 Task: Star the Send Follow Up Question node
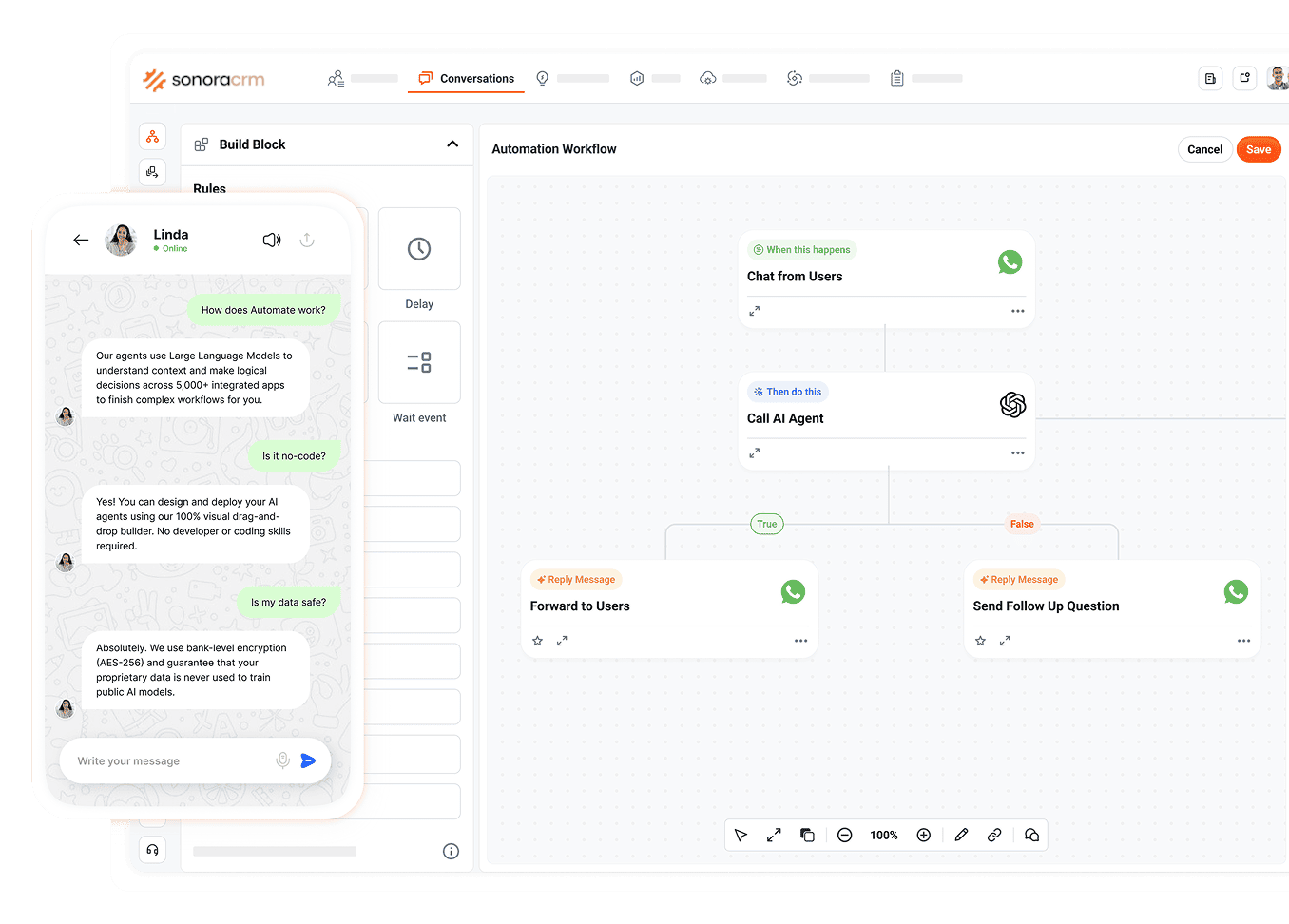(x=981, y=642)
